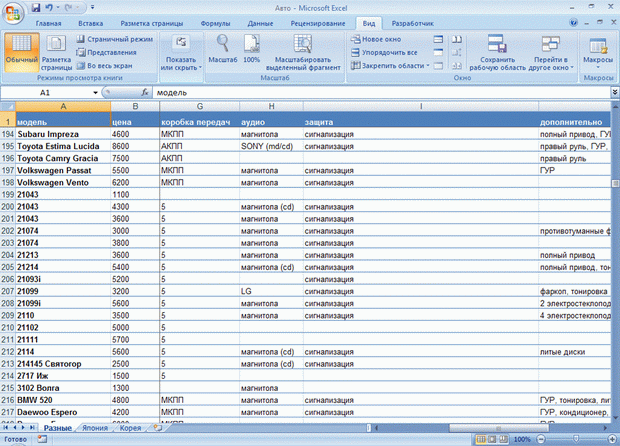Switch to Во весь экран mode
Viewport: 620px width, 446px height.
coord(104,66)
